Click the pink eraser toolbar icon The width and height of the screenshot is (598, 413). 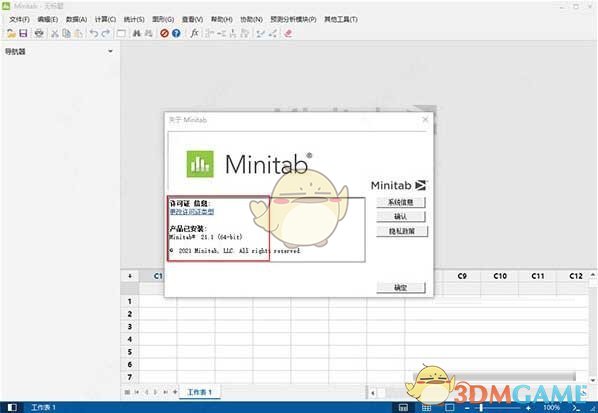coord(288,34)
